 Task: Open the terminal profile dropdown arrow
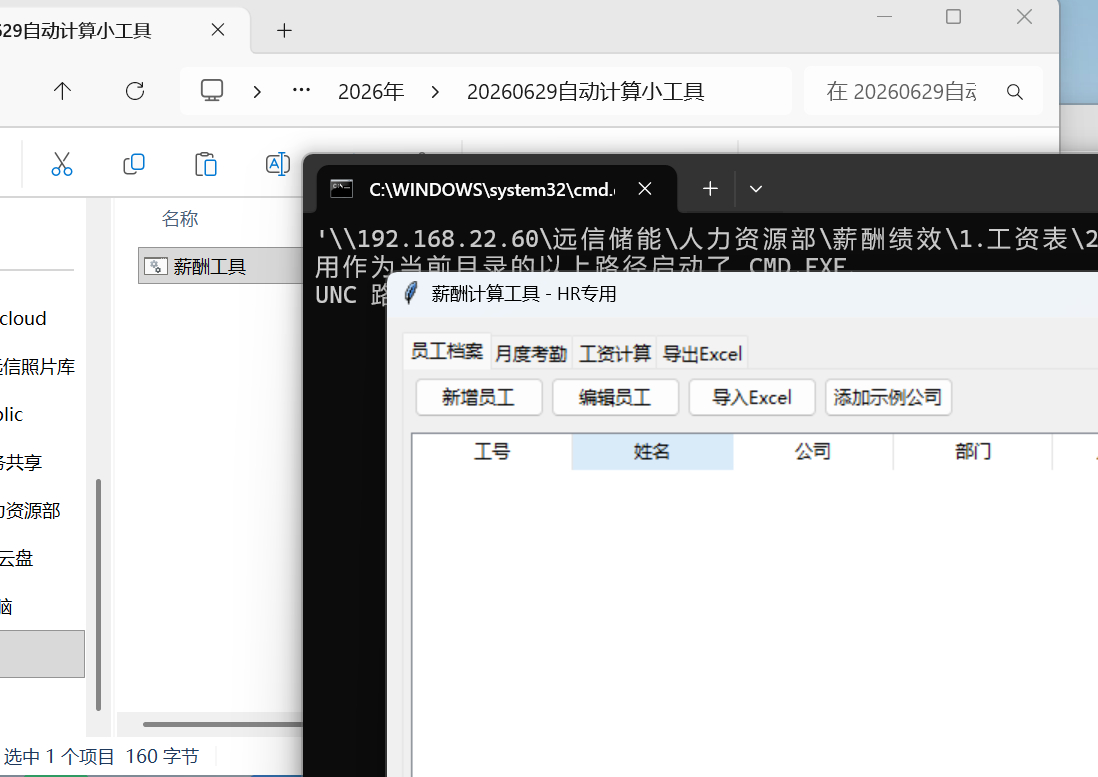[x=756, y=189]
